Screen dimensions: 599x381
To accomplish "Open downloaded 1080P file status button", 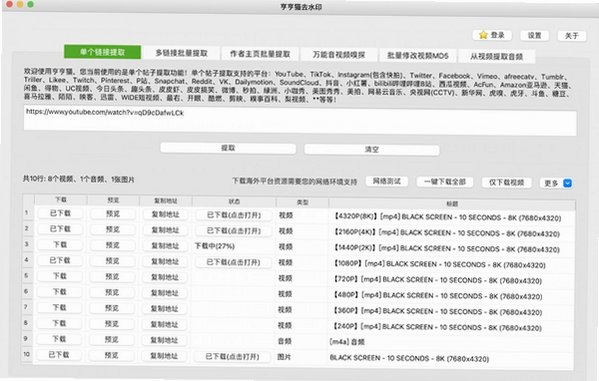I will [x=233, y=262].
